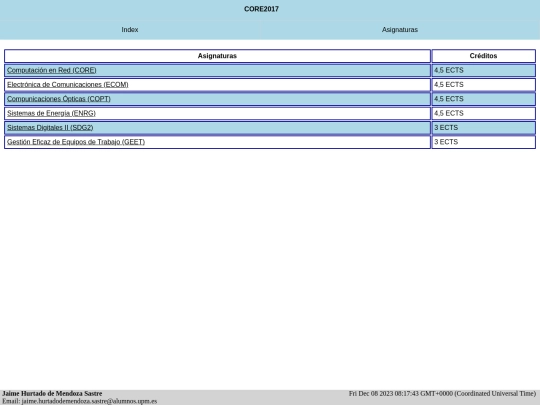Follow the Comunicaciones Ópticas (COPT) link
This screenshot has width=540, height=405.
point(59,99)
